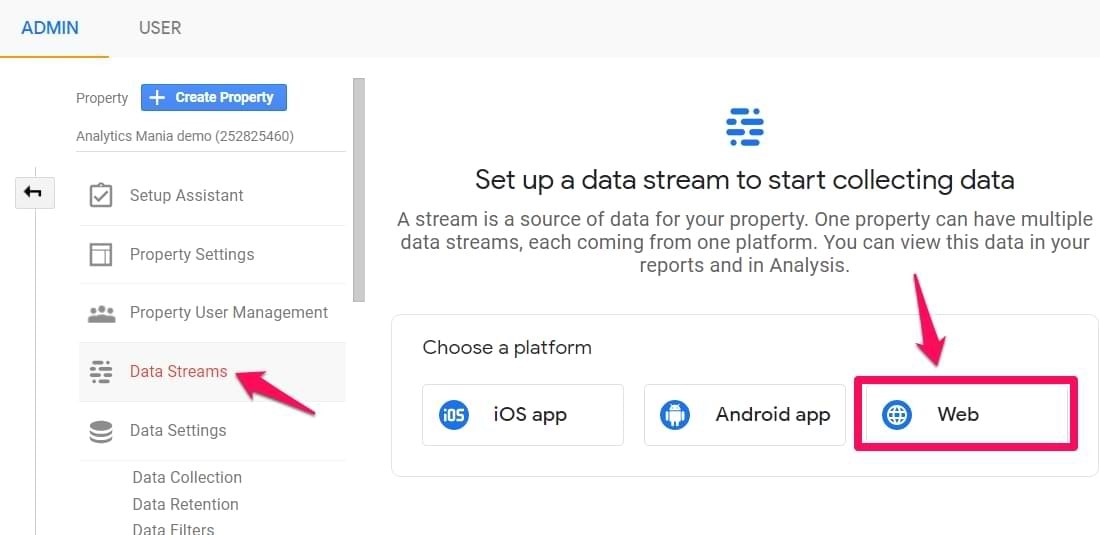The height and width of the screenshot is (535, 1100).
Task: Click the Data Streams sidebar icon
Action: [101, 372]
